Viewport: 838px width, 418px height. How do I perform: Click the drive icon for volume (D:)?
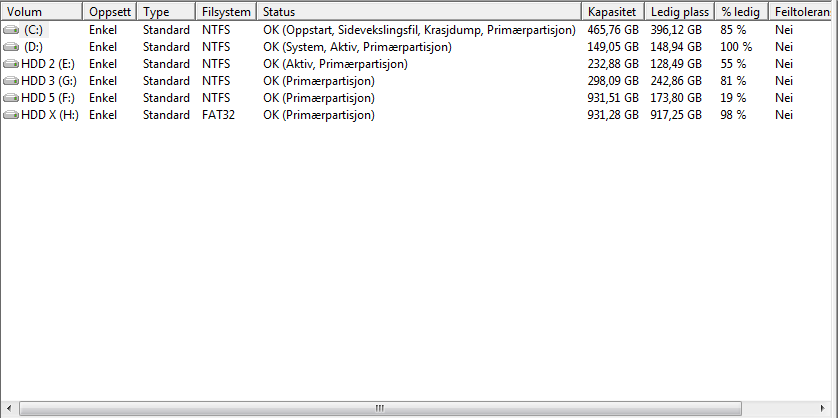tap(11, 47)
